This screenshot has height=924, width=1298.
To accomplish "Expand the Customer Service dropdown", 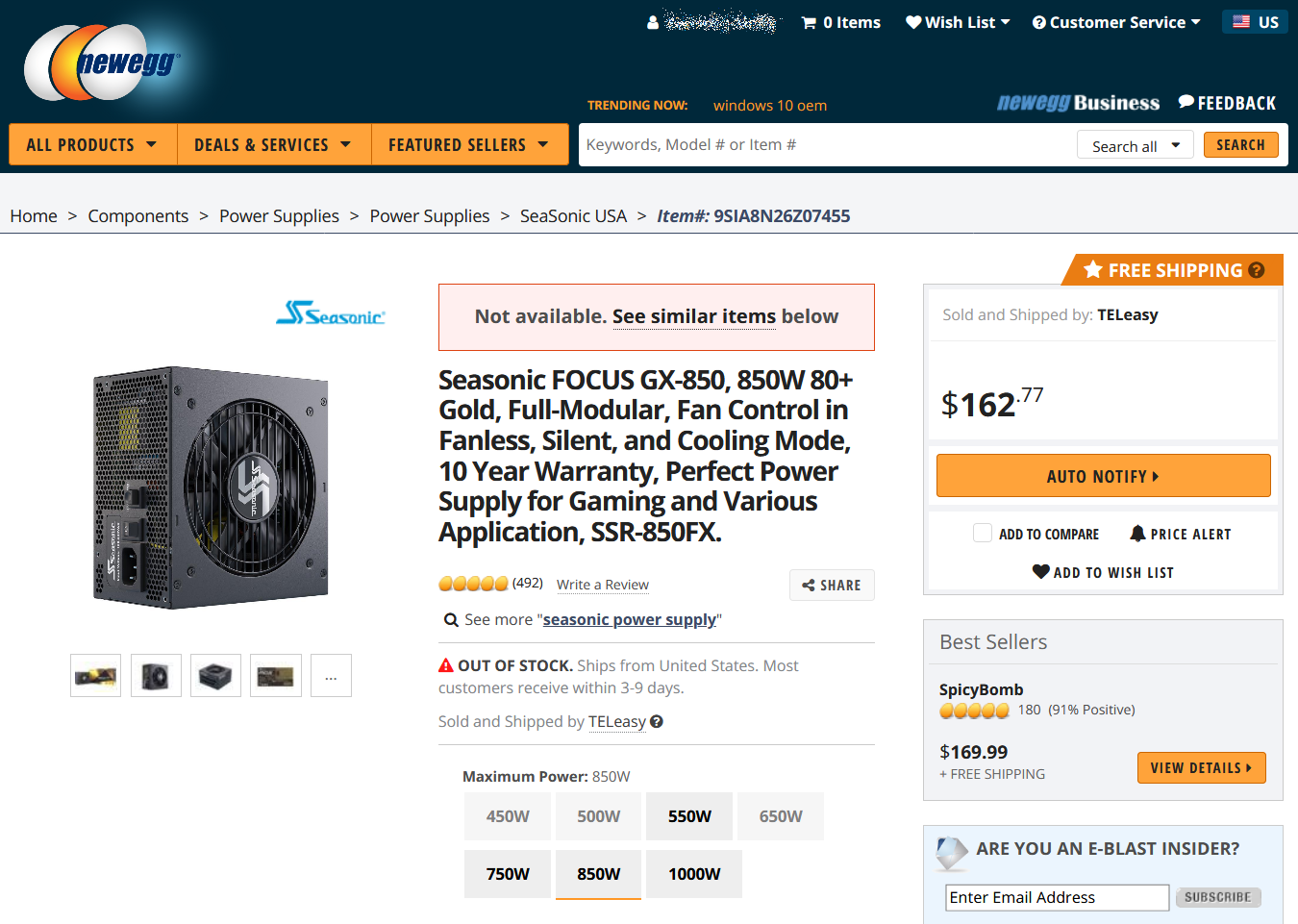I will [x=1116, y=22].
